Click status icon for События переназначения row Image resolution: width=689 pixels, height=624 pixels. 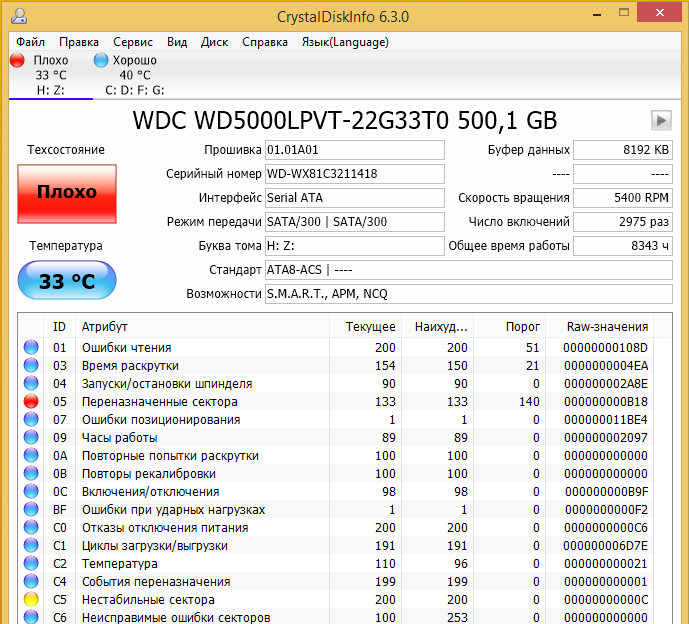[x=31, y=581]
